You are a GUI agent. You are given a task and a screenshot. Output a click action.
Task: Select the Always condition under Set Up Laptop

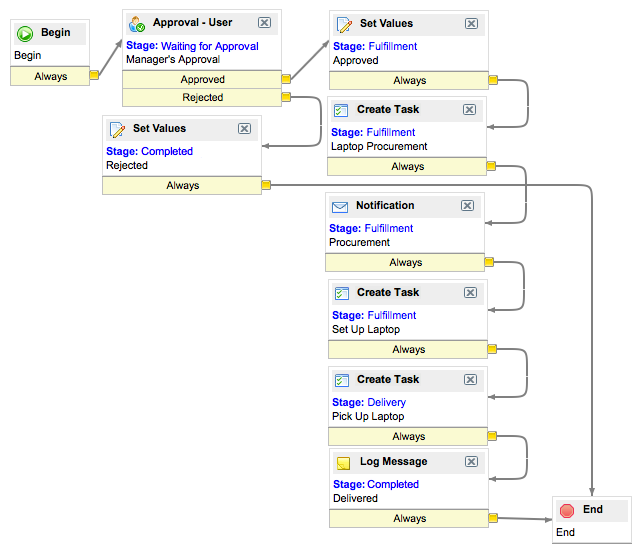tap(408, 350)
